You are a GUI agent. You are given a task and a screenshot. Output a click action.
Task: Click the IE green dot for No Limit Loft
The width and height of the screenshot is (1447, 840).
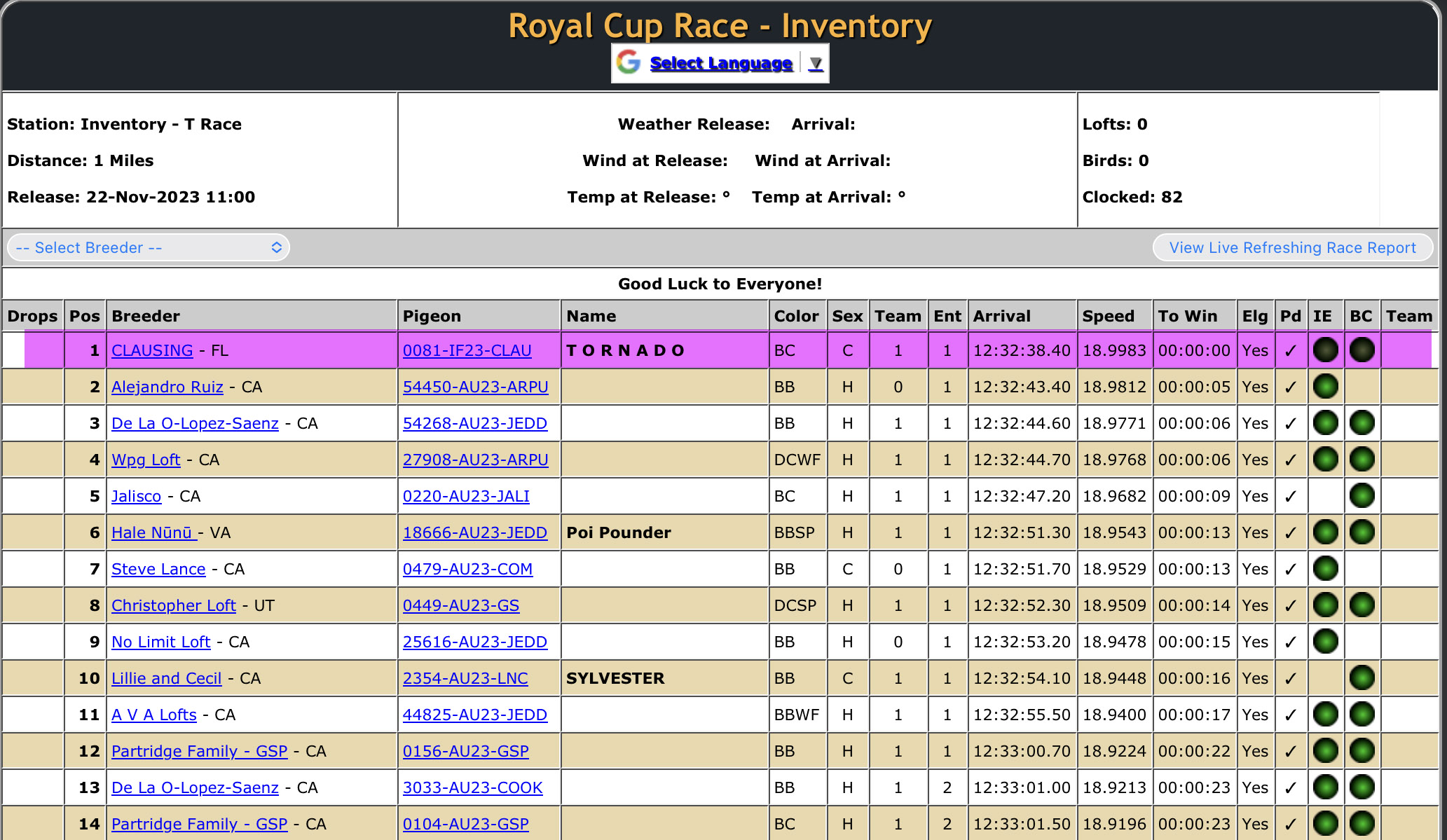click(x=1325, y=641)
